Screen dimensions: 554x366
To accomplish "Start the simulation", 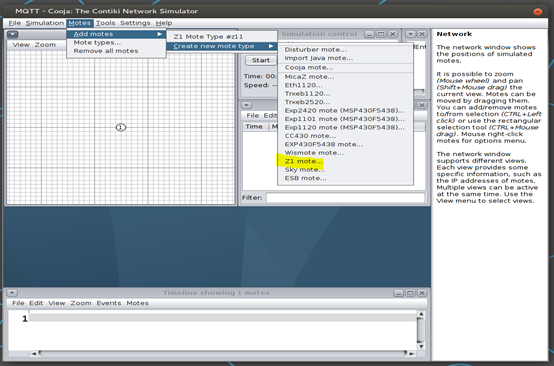I will (x=261, y=60).
